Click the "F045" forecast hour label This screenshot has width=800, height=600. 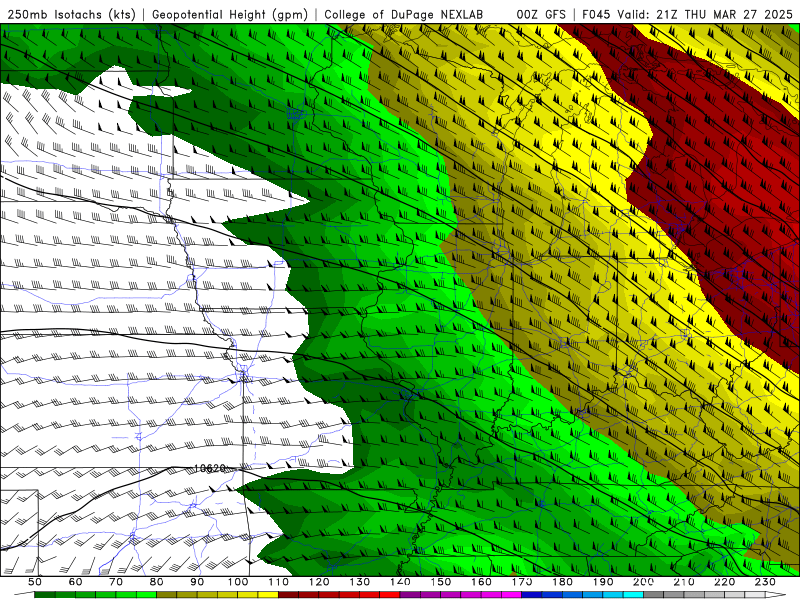(596, 14)
